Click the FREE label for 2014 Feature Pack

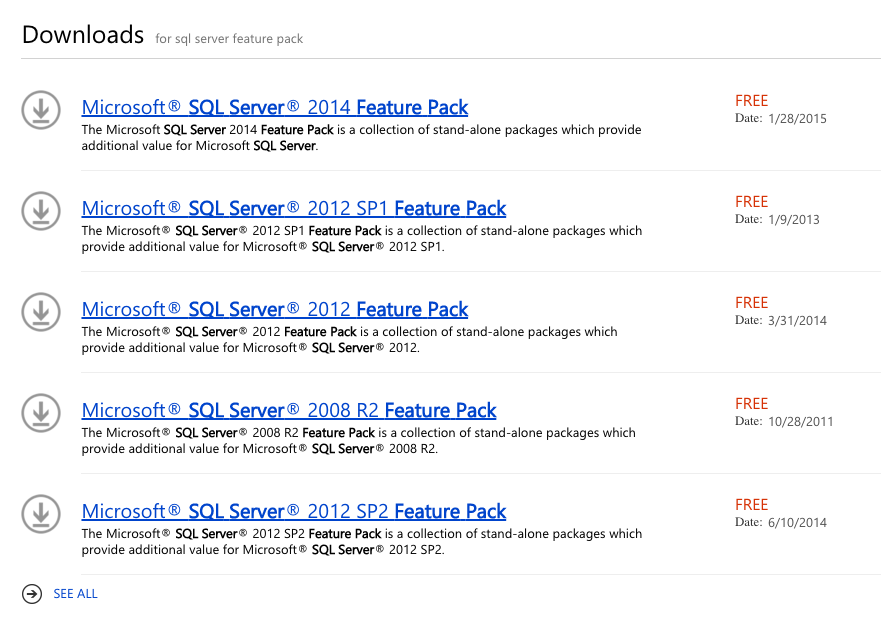click(751, 101)
